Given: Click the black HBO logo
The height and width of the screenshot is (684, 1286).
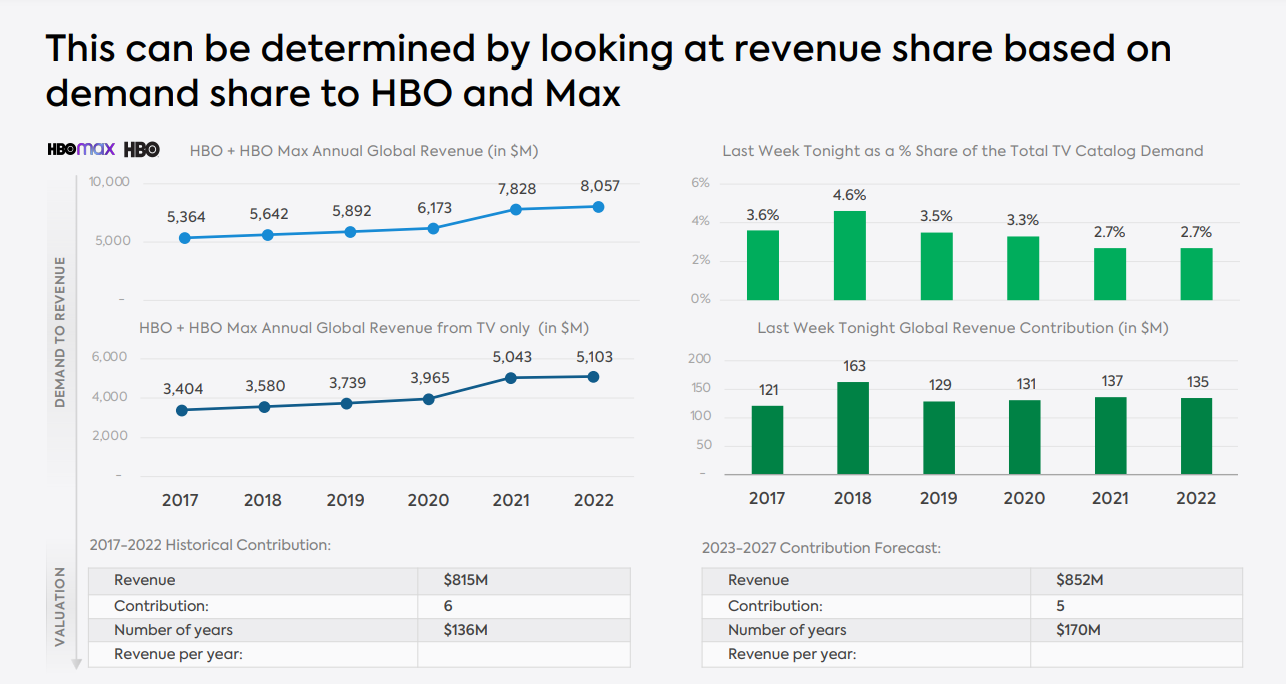Looking at the screenshot, I should (141, 149).
